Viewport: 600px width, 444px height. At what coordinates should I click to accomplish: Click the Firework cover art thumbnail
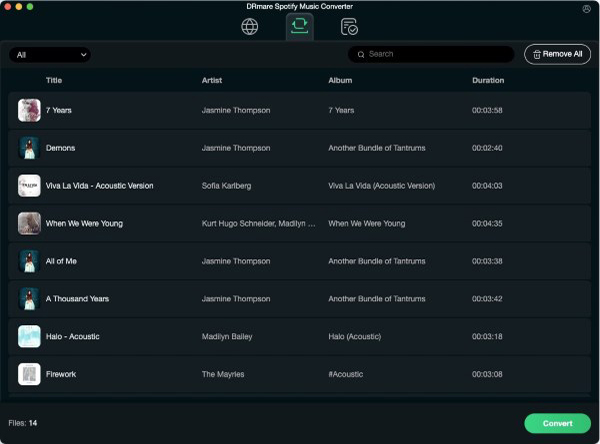point(29,374)
